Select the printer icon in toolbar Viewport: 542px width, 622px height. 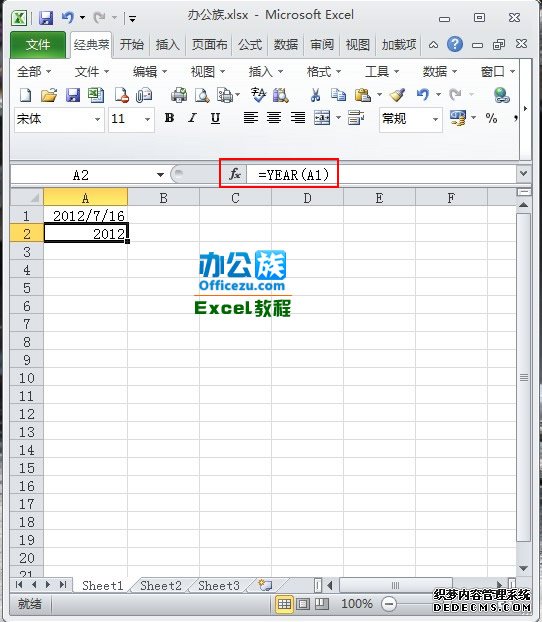[179, 95]
